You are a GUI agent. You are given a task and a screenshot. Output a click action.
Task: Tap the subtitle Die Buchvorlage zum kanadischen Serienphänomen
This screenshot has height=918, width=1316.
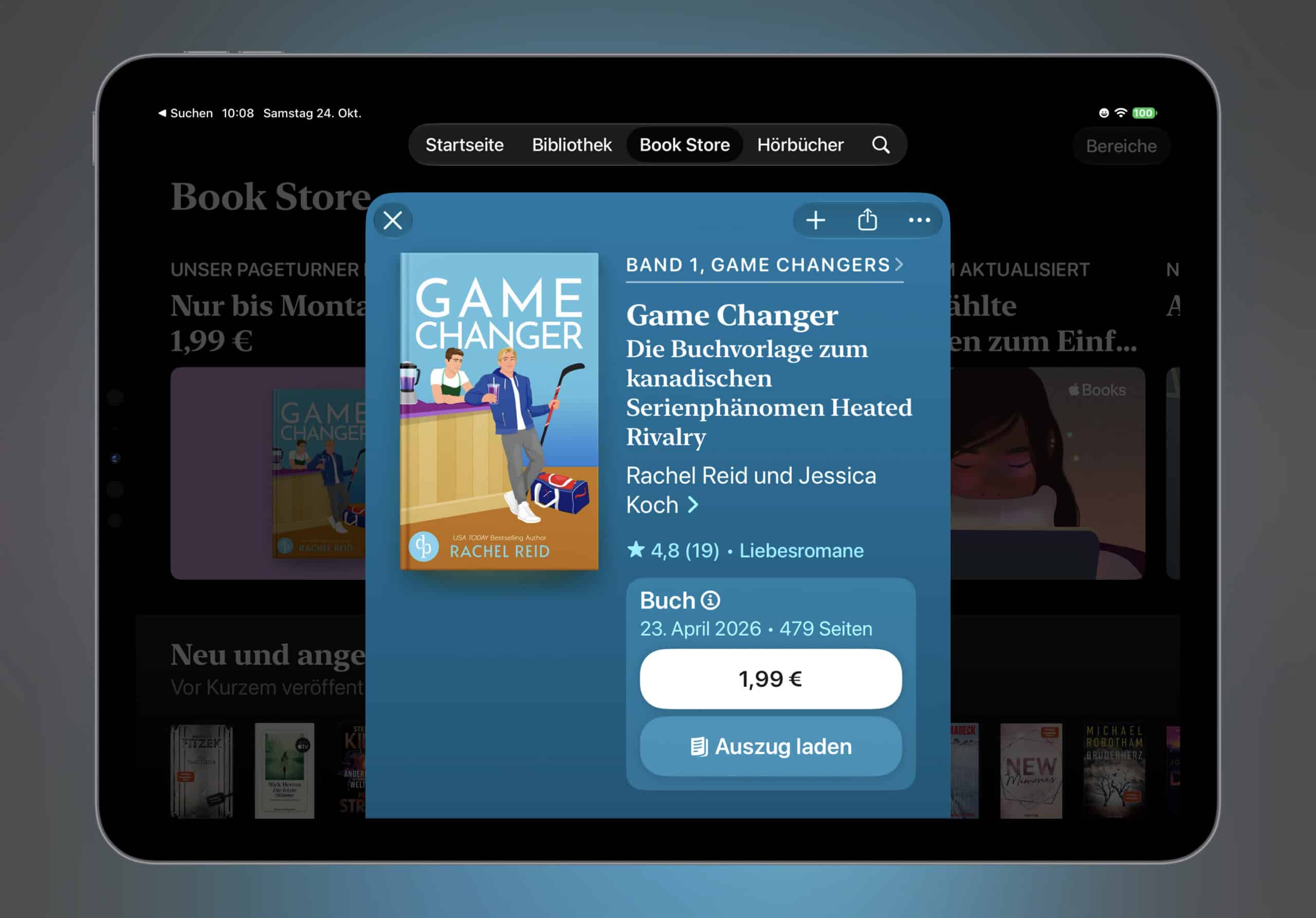(769, 393)
